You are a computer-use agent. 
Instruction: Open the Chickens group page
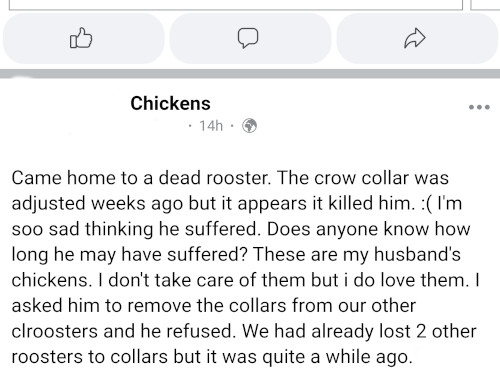(x=170, y=103)
